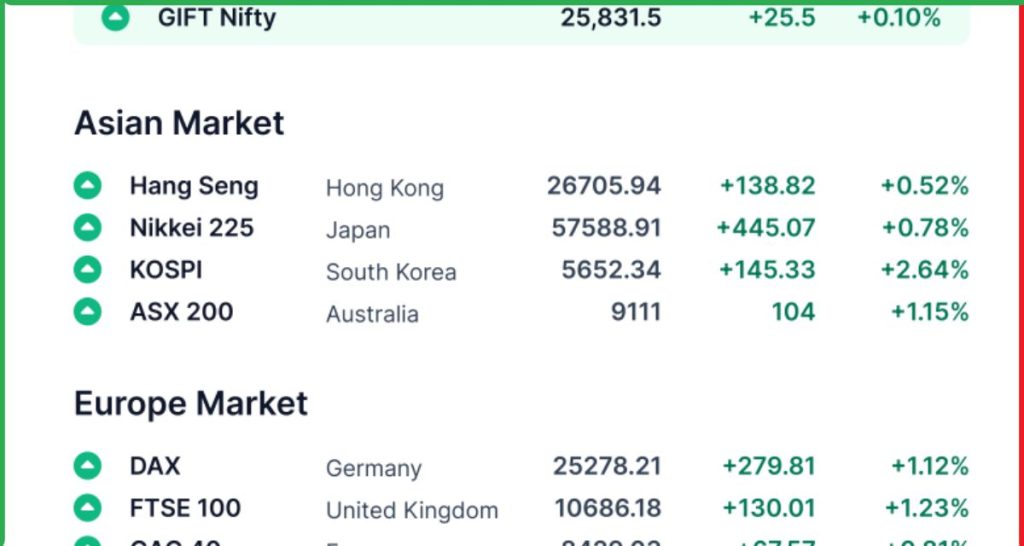Select the Nikkei 225 index name
Viewport: 1024px width, 546px height.
192,228
